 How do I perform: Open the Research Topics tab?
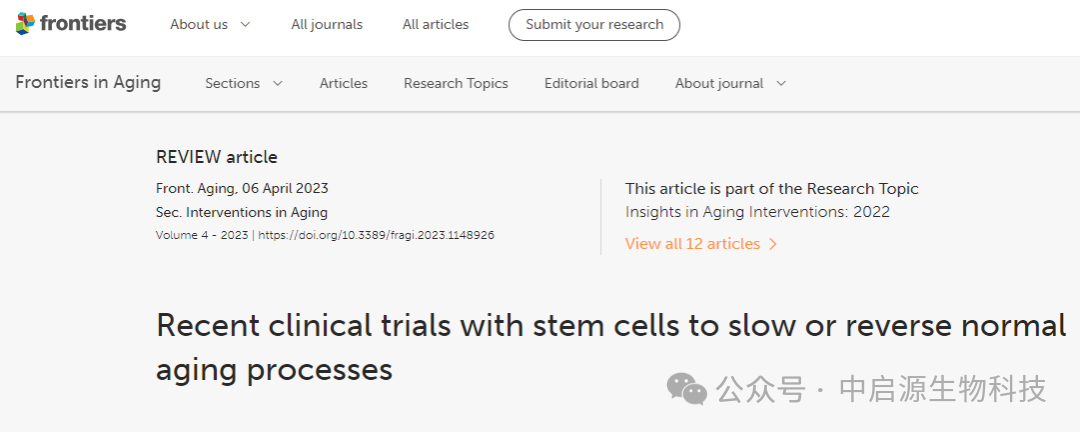point(456,84)
